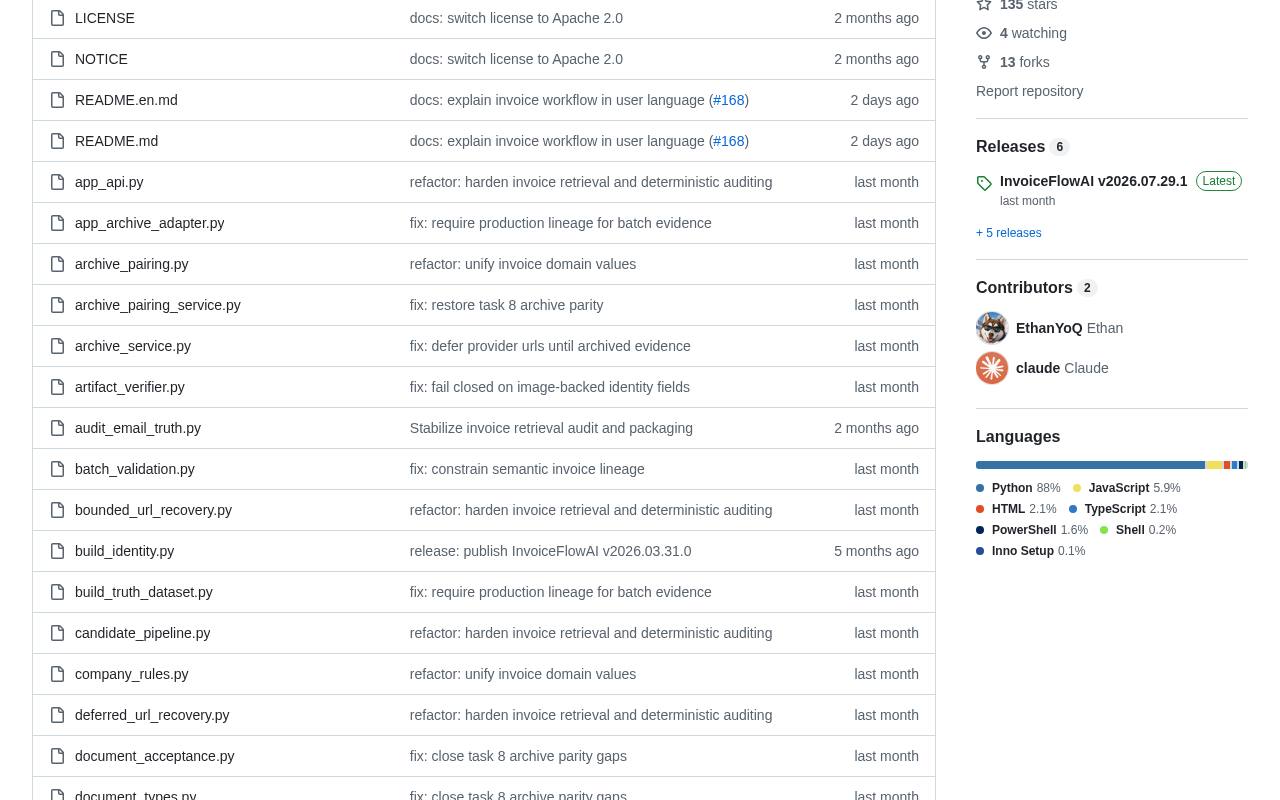Image resolution: width=1280 pixels, height=800 pixels.
Task: Open claude's contributor avatar
Action: (x=992, y=368)
